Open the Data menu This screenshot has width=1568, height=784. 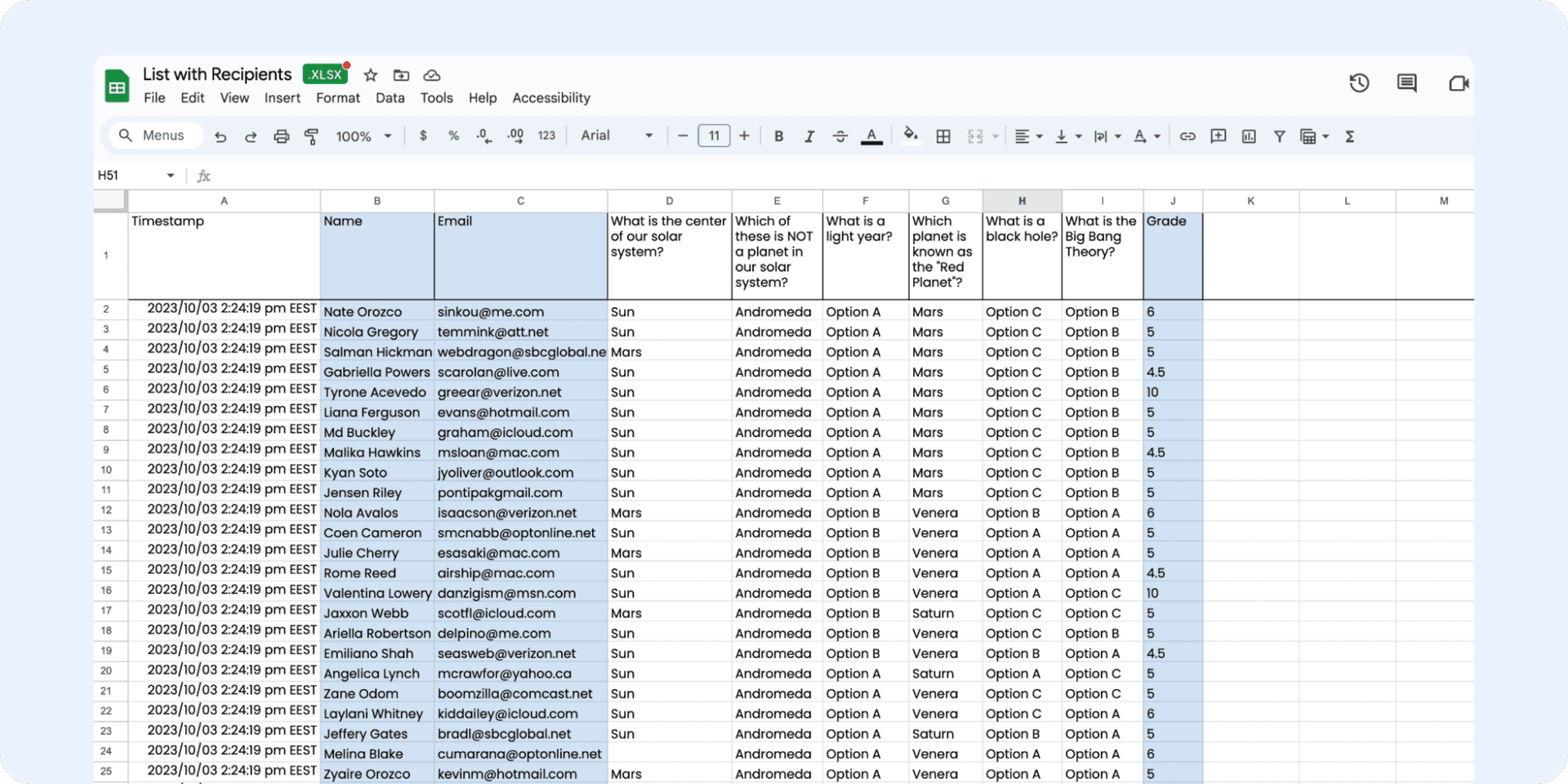(390, 98)
